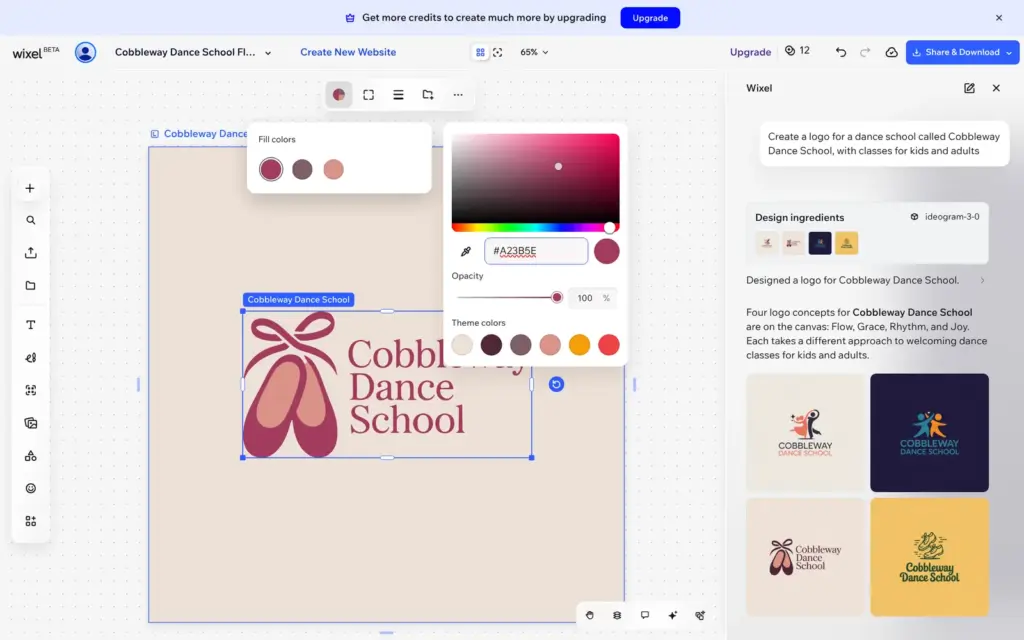The image size is (1024, 640).
Task: Select the hand pan tool at bottom toolbar
Action: (x=590, y=615)
